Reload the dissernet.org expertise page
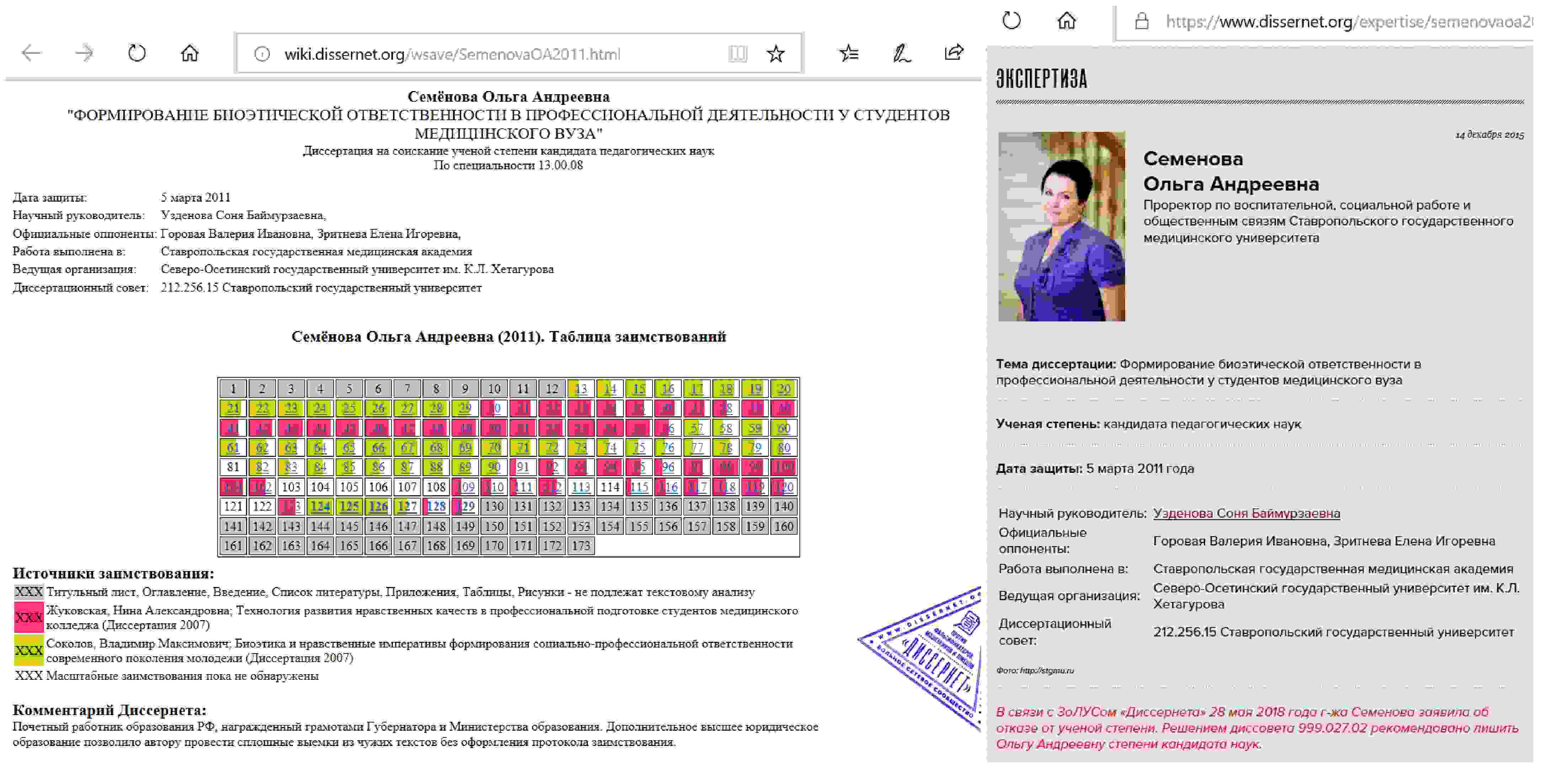Screen dimensions: 1554x784 click(1011, 21)
